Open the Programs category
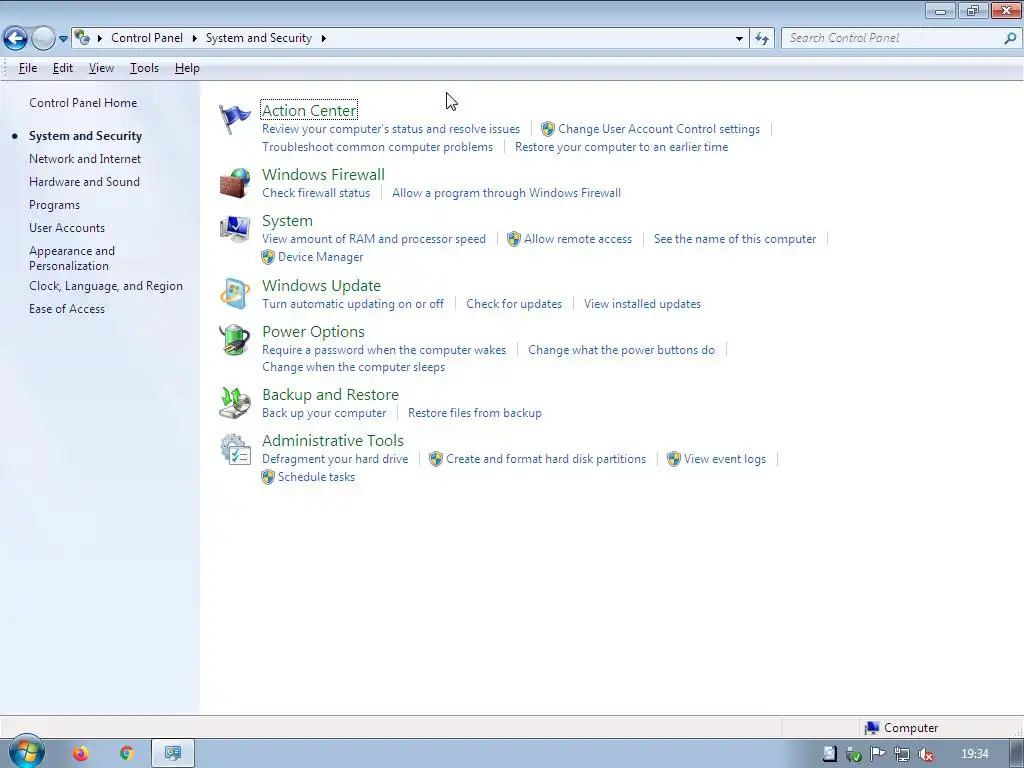 click(x=54, y=205)
